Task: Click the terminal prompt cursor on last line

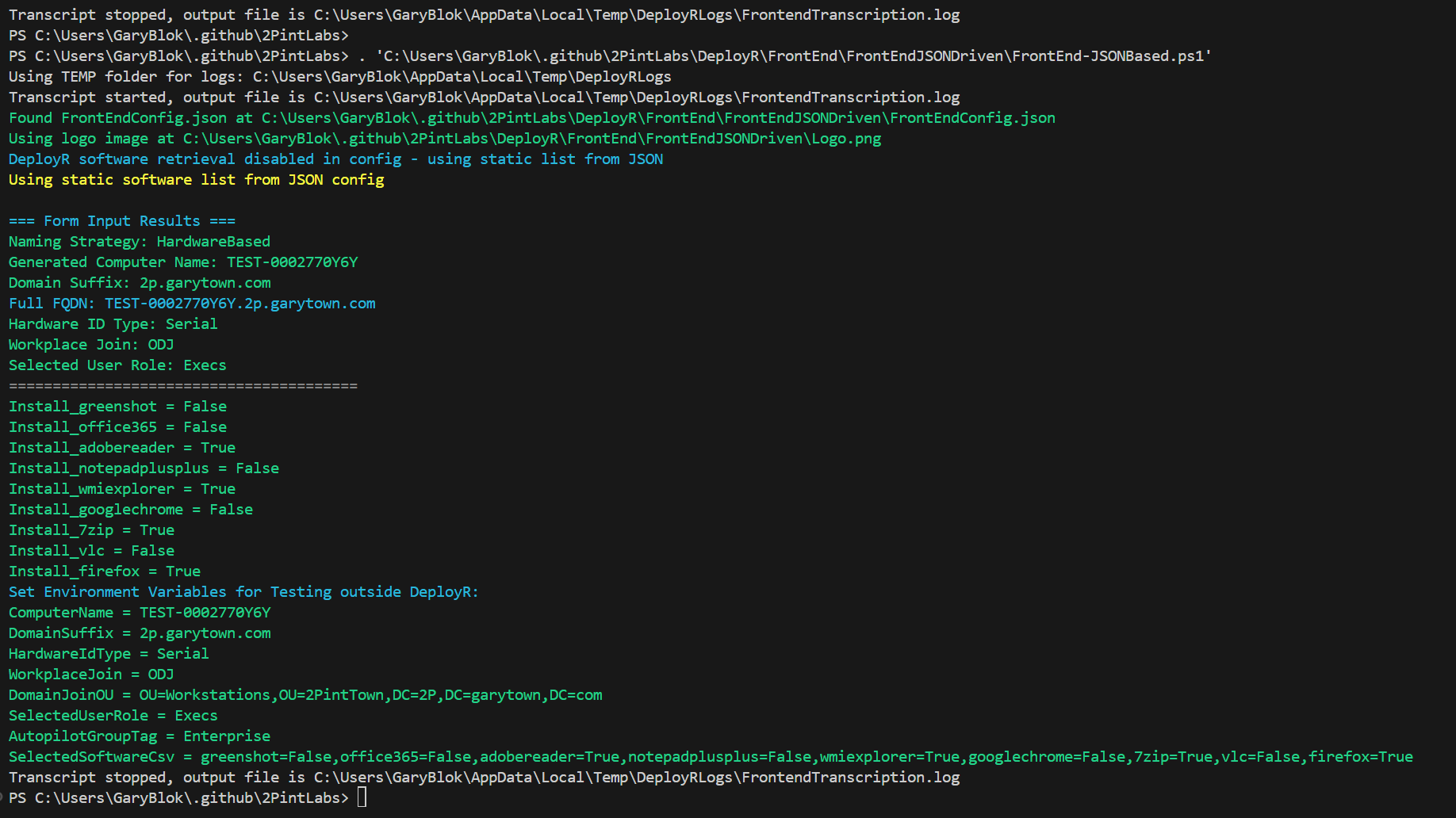Action: pyautogui.click(x=362, y=797)
